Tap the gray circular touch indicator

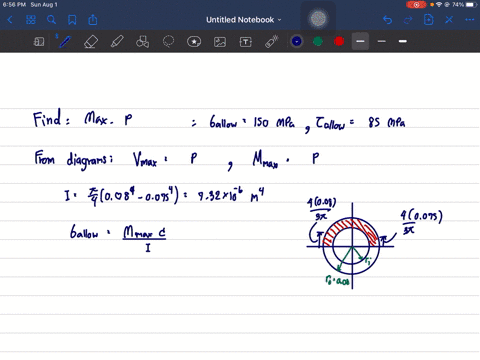tap(318, 19)
